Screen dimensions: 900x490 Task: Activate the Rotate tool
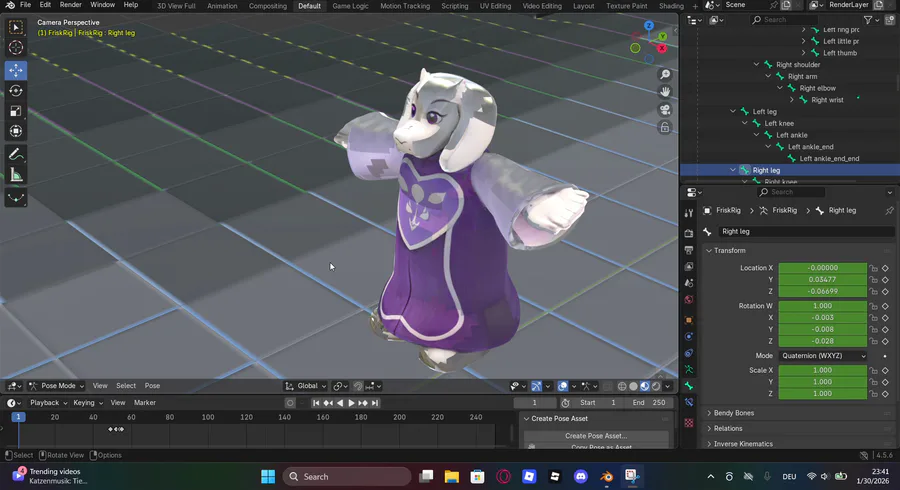[16, 90]
